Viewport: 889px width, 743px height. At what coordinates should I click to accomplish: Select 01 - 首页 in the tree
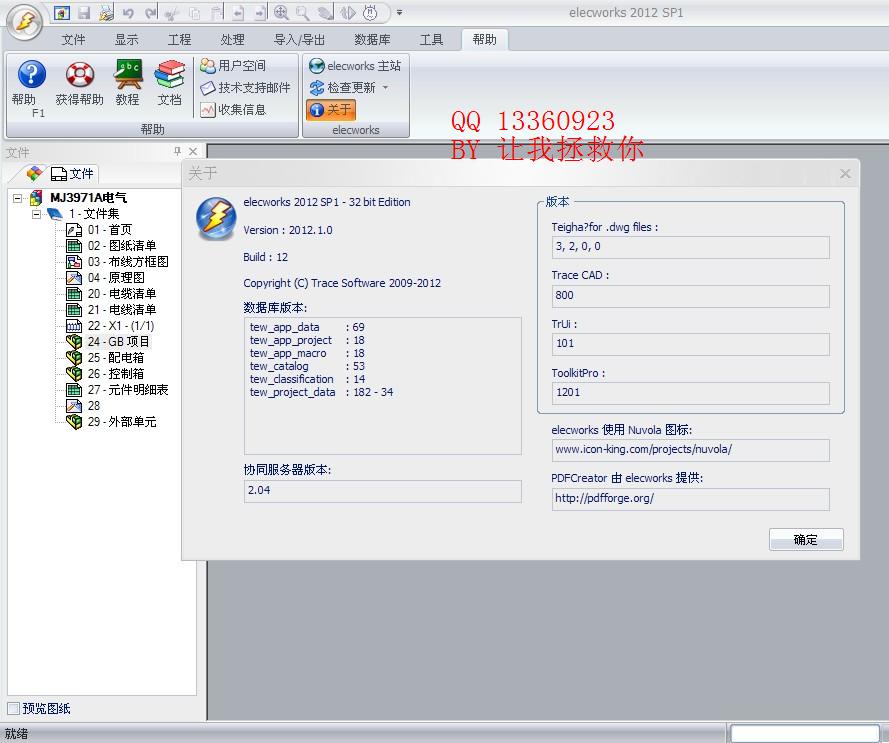110,230
